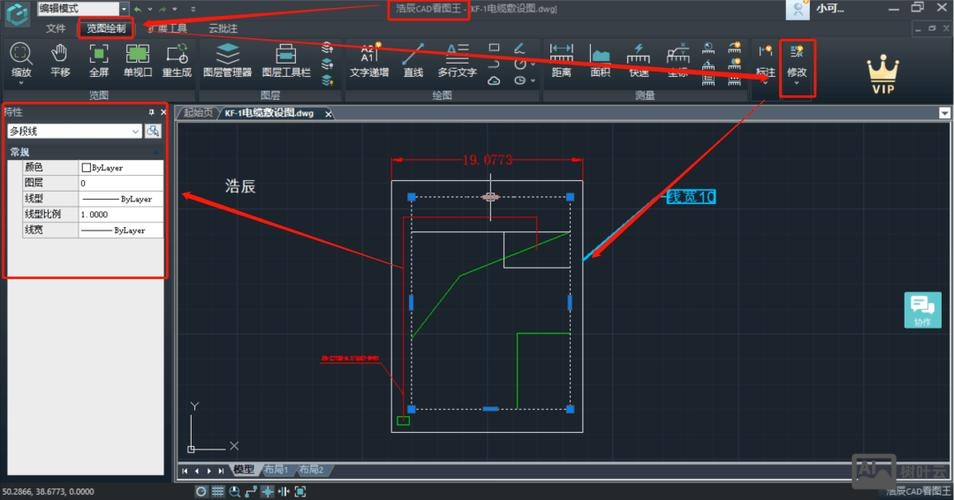Open the 文件 menu
954x500 pixels.
coord(56,29)
